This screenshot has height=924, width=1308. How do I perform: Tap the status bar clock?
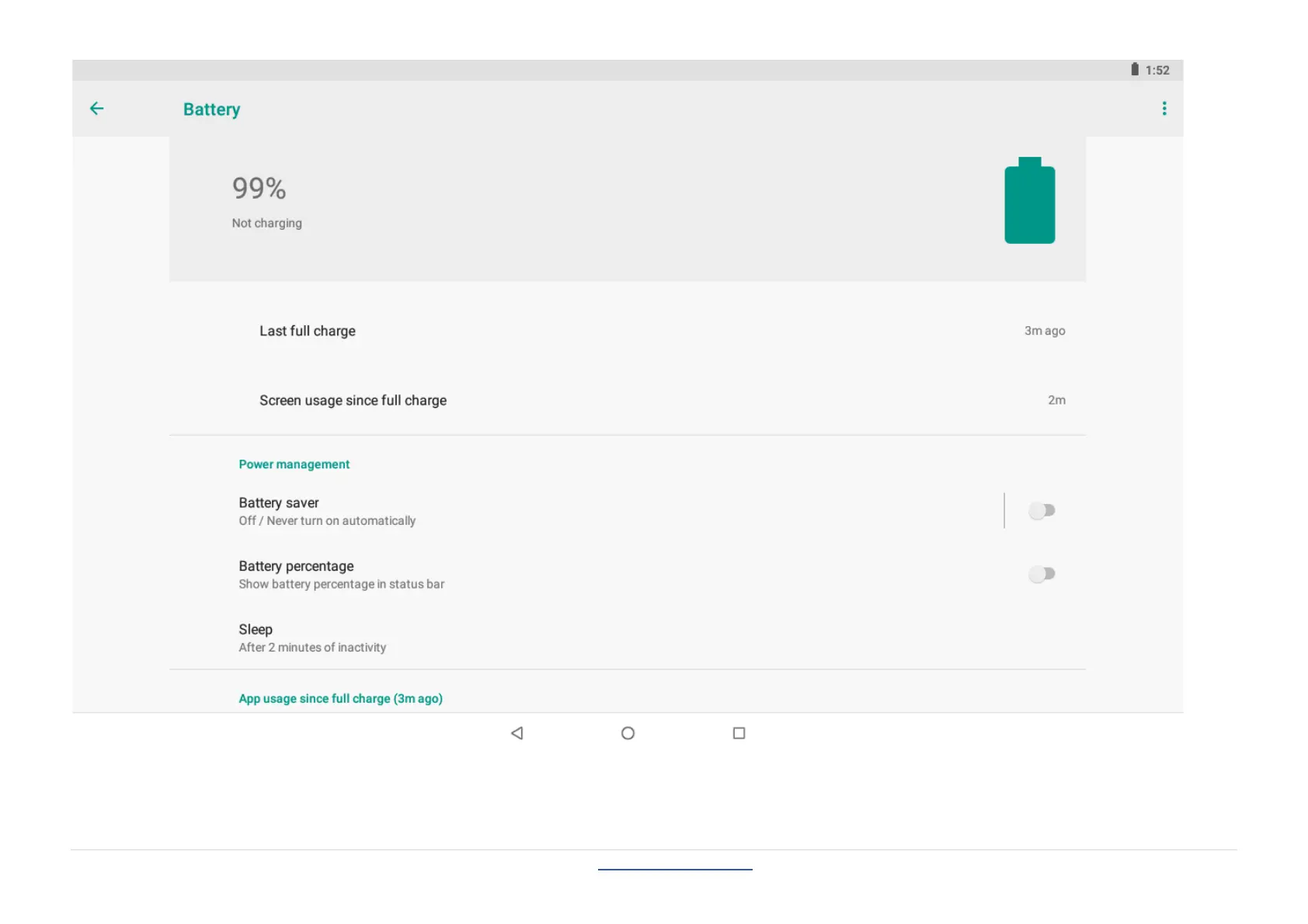1157,70
